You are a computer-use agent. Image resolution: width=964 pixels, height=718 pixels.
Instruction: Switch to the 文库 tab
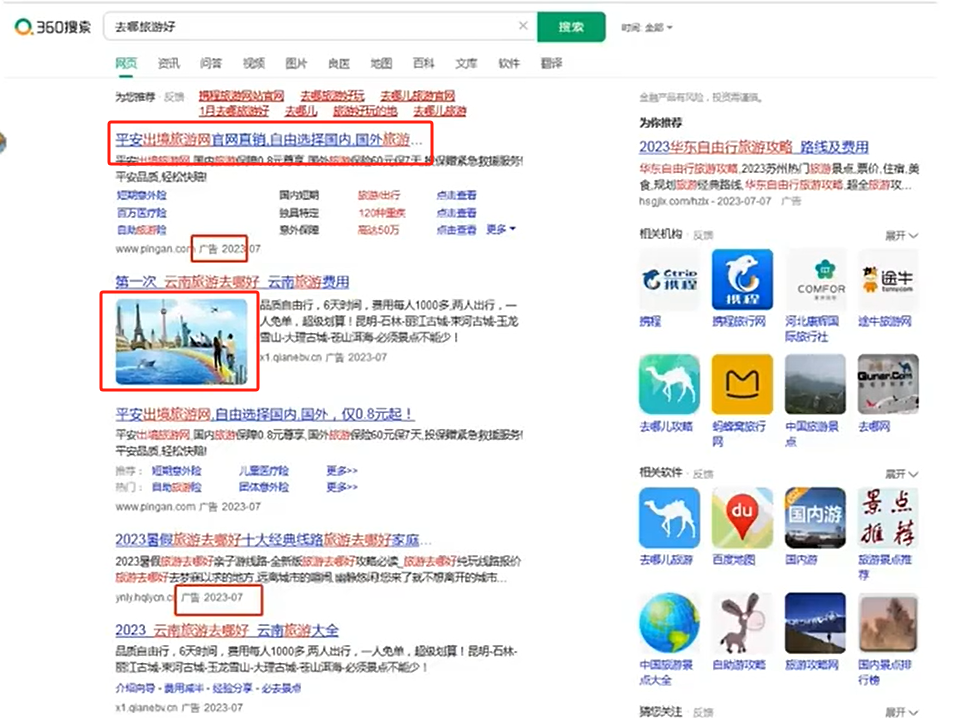point(466,63)
